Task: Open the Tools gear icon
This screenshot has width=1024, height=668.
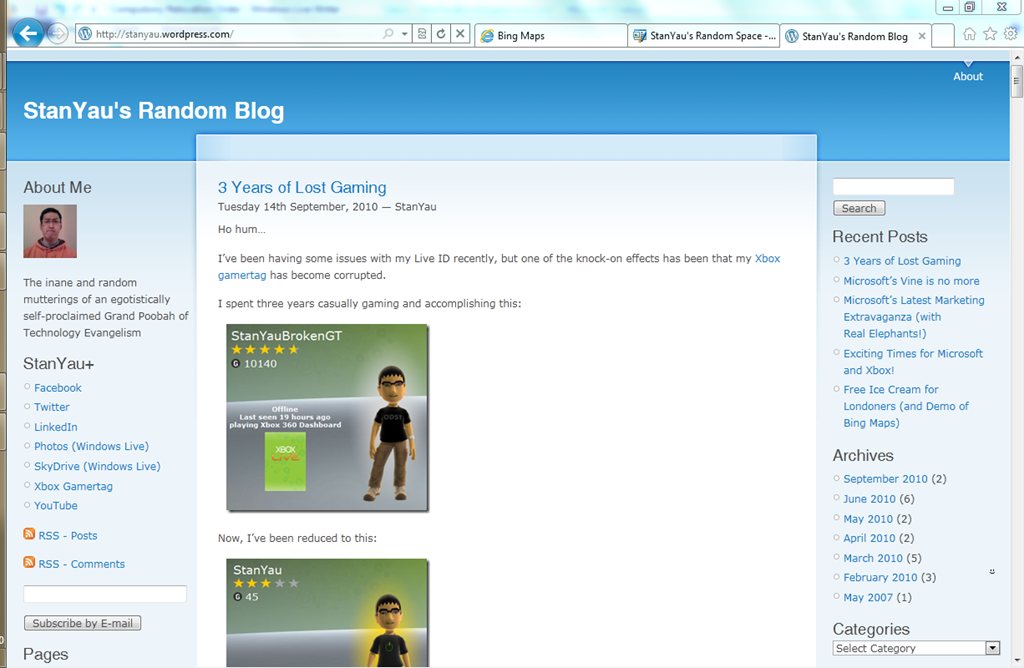Action: pos(1011,34)
